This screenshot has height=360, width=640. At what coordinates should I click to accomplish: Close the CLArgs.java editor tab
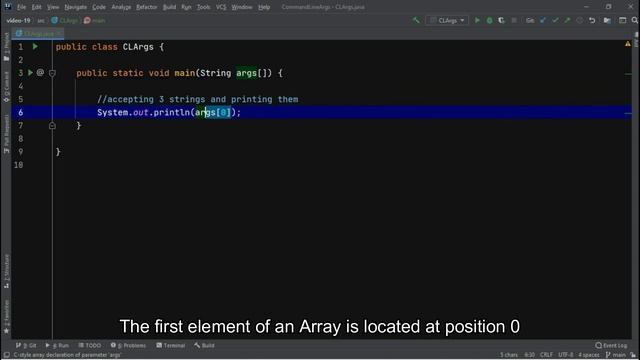point(59,33)
